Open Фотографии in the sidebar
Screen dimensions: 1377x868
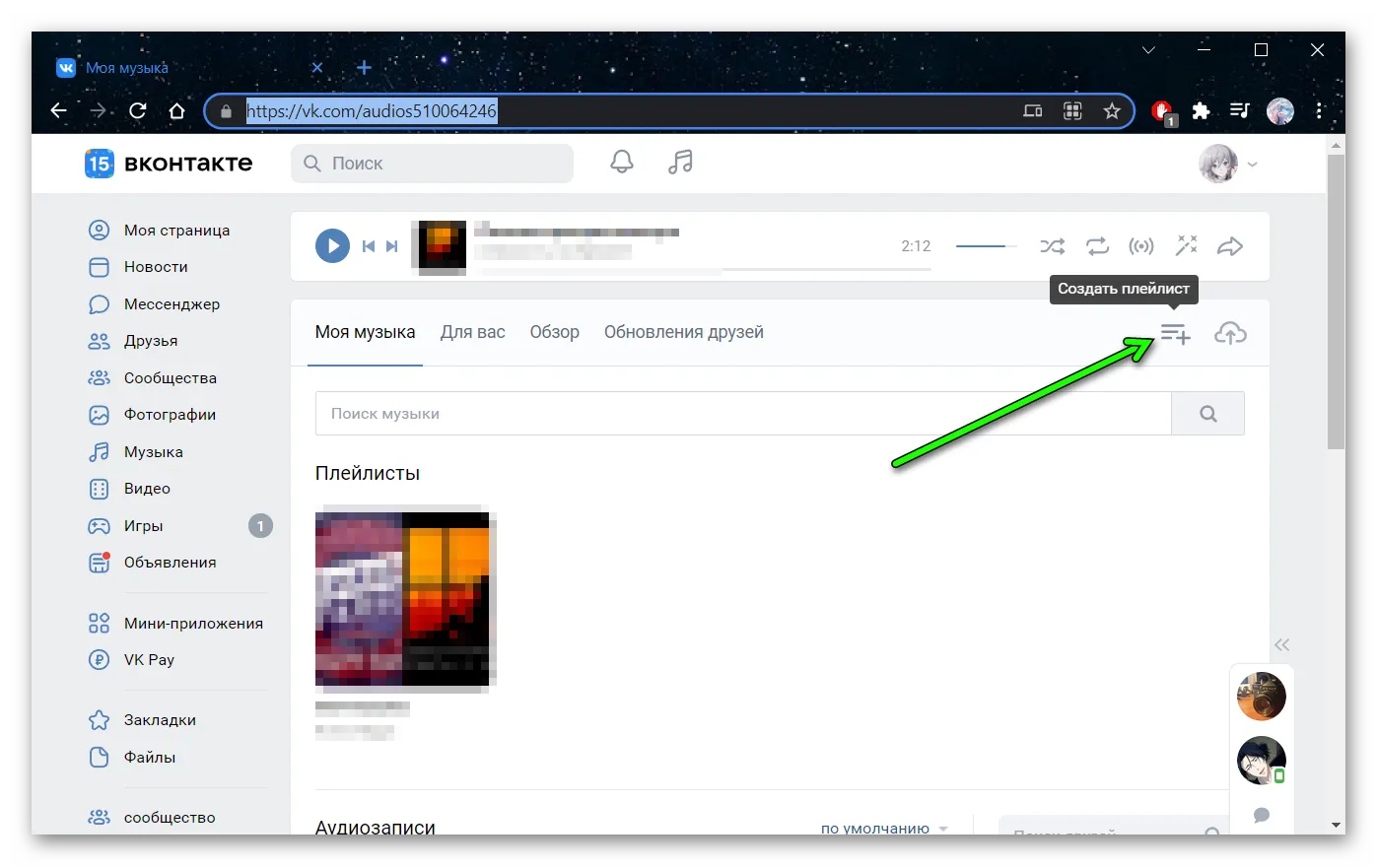click(x=170, y=415)
